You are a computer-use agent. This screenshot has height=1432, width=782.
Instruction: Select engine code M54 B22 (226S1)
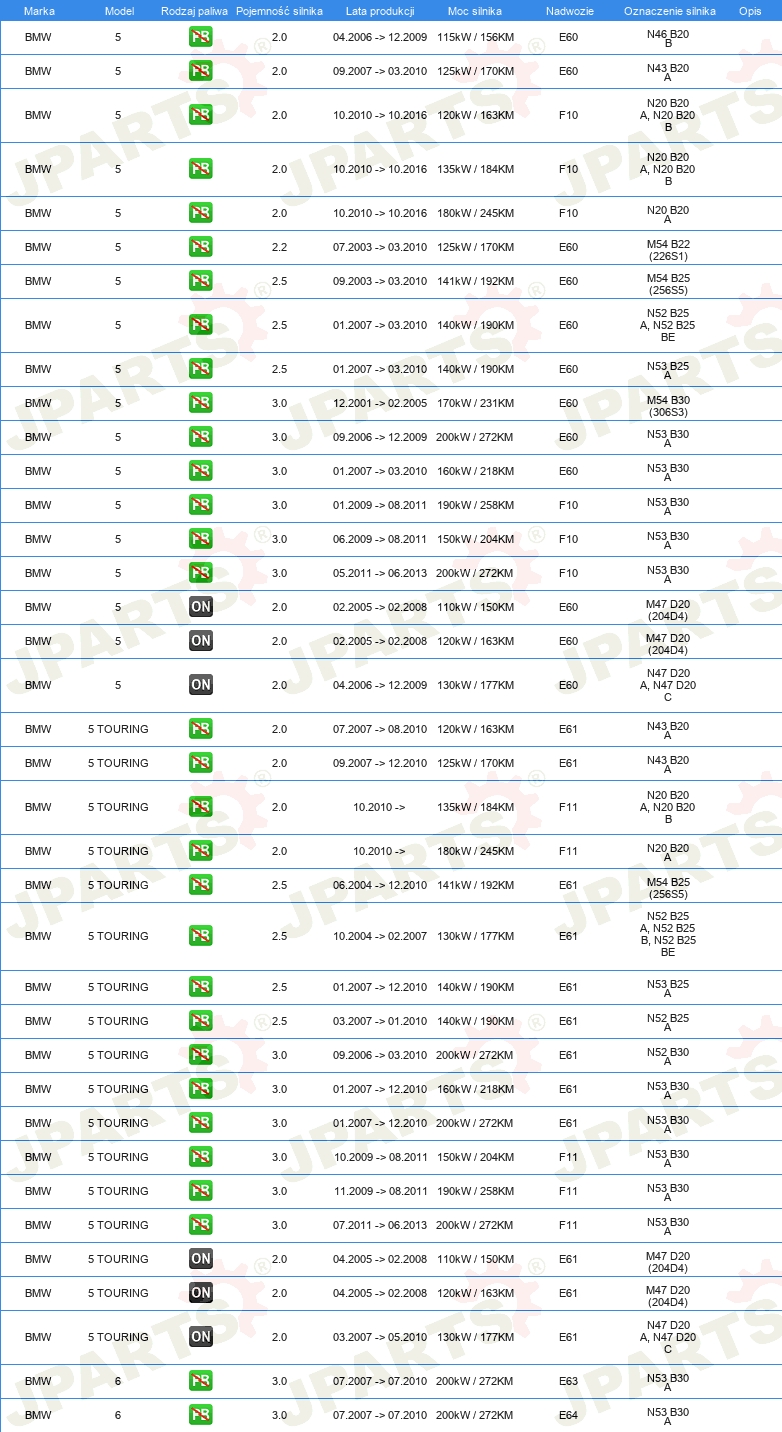(668, 250)
